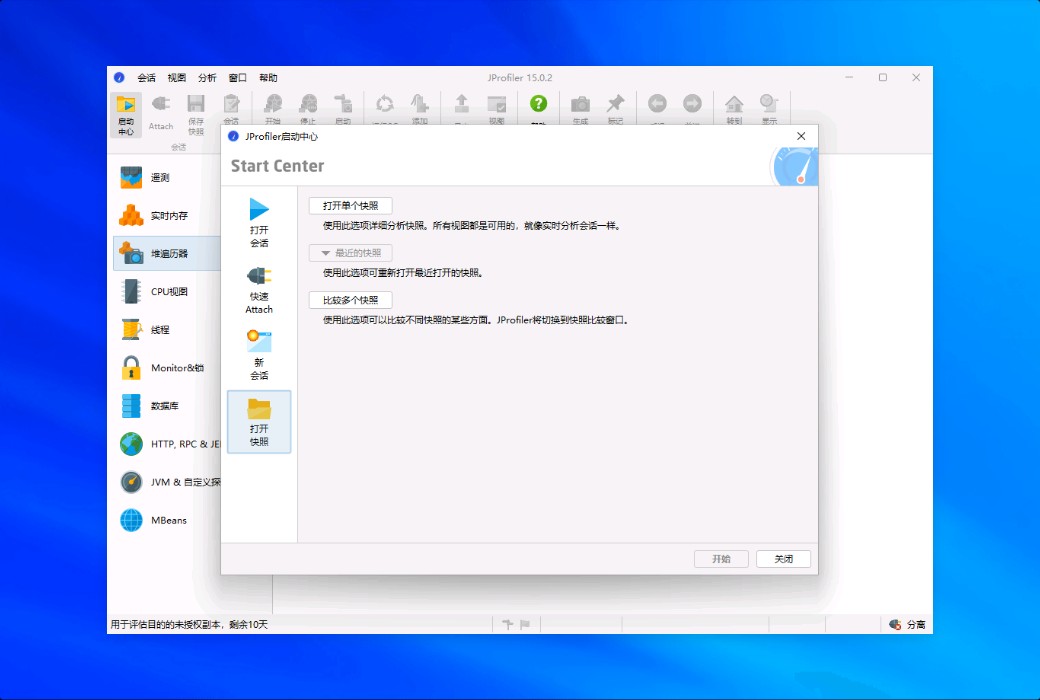Open the 视图 menu

tap(177, 78)
